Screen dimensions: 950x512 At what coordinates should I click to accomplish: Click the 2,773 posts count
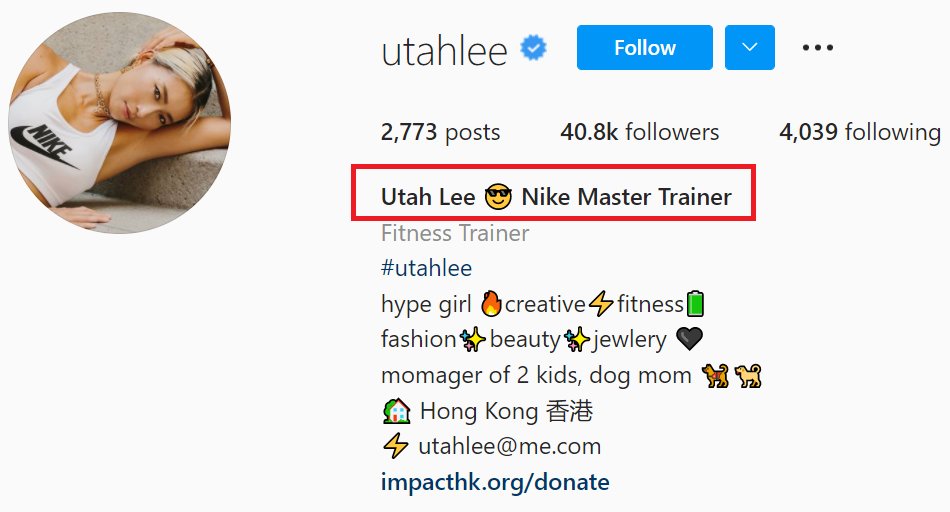pyautogui.click(x=440, y=132)
